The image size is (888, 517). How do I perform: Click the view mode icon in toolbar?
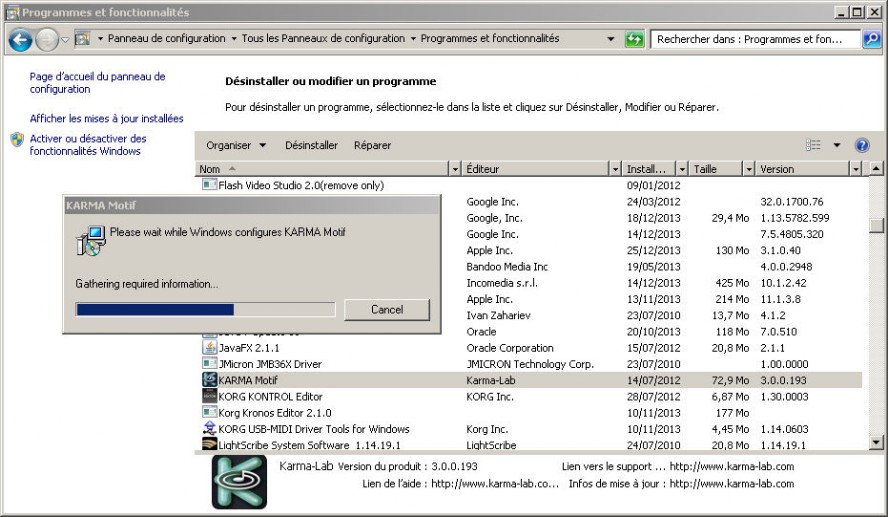click(813, 145)
